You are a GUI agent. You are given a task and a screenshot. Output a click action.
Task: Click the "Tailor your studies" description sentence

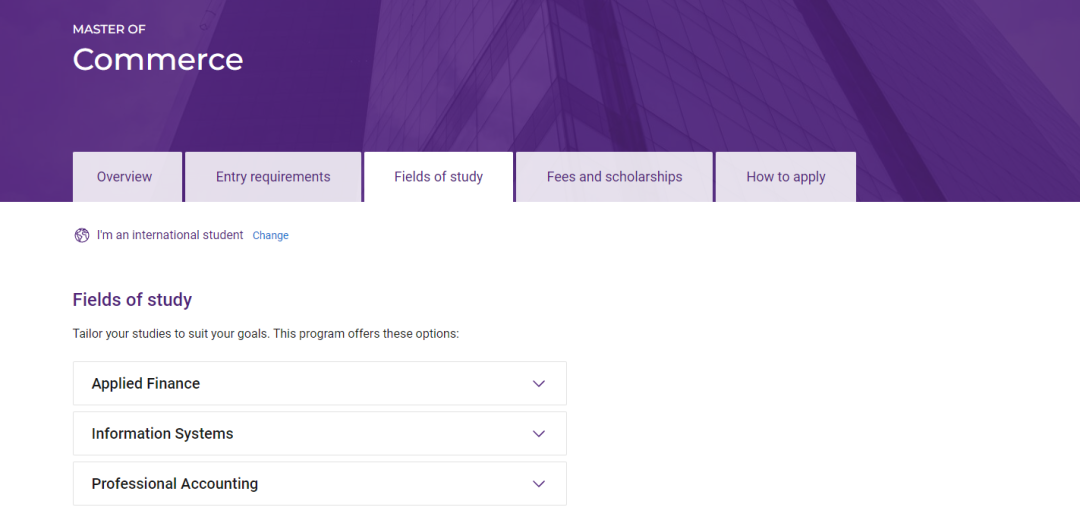point(266,334)
